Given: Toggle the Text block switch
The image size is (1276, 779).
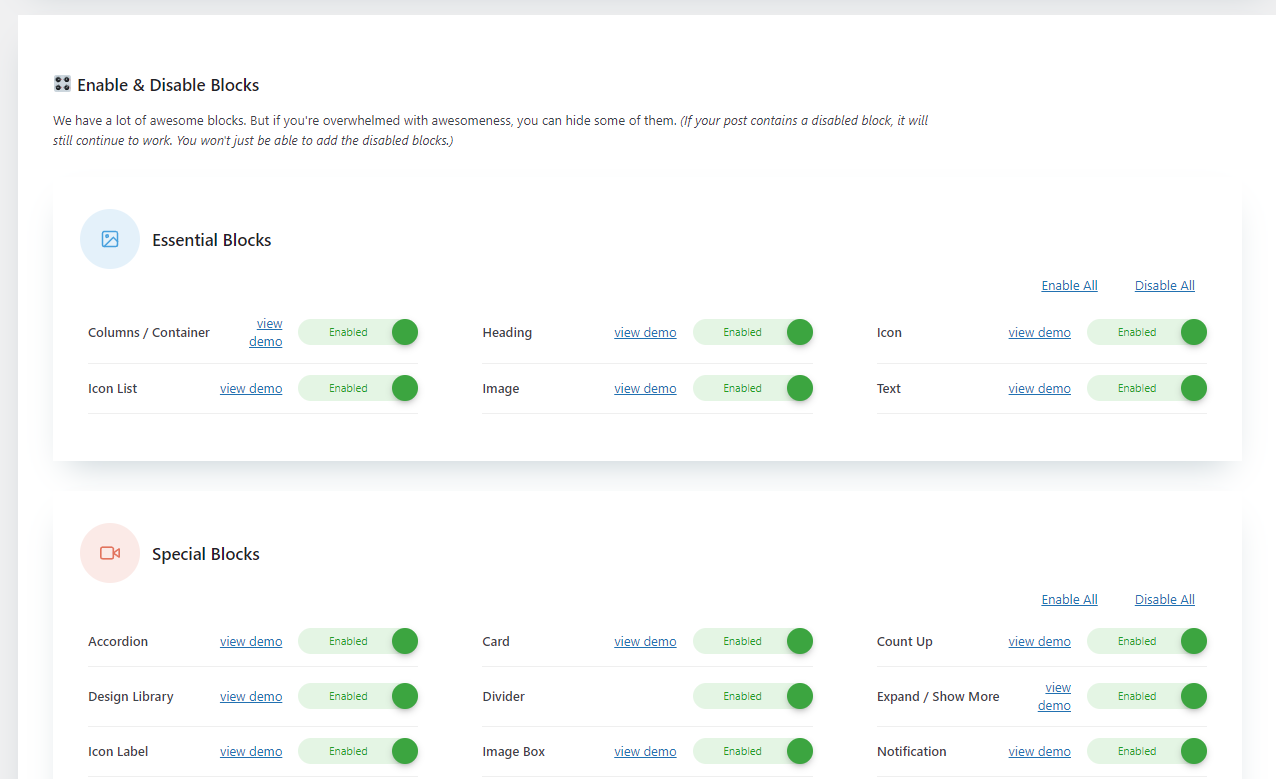Looking at the screenshot, I should pyautogui.click(x=1147, y=388).
